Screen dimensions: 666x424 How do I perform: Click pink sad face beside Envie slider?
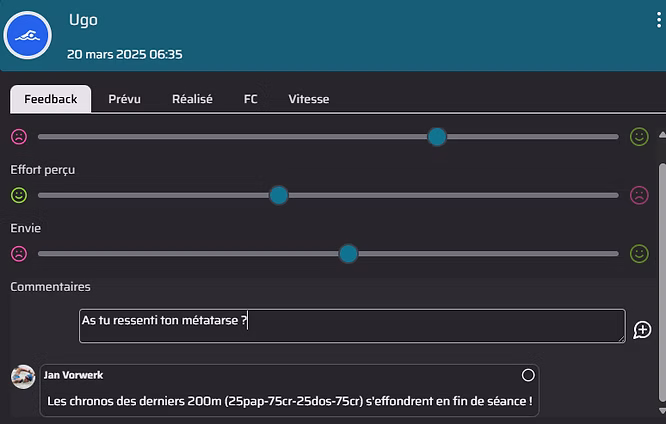pyautogui.click(x=19, y=254)
